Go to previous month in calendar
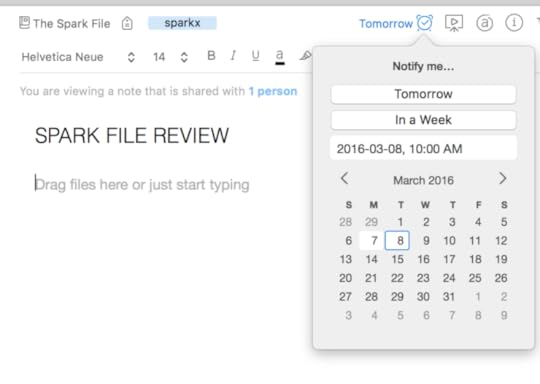540x384 pixels. coord(344,178)
